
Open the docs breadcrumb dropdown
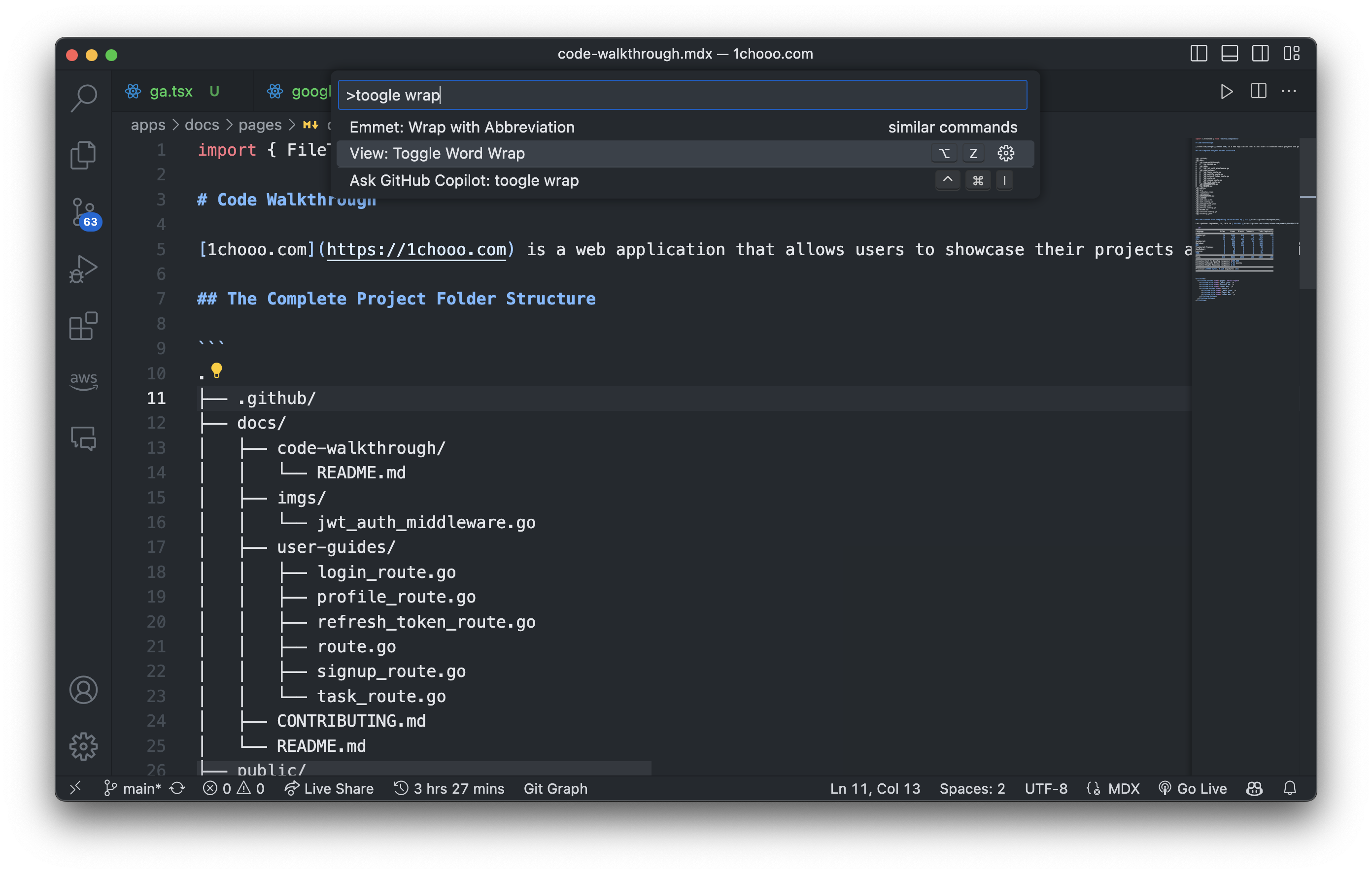pos(202,125)
